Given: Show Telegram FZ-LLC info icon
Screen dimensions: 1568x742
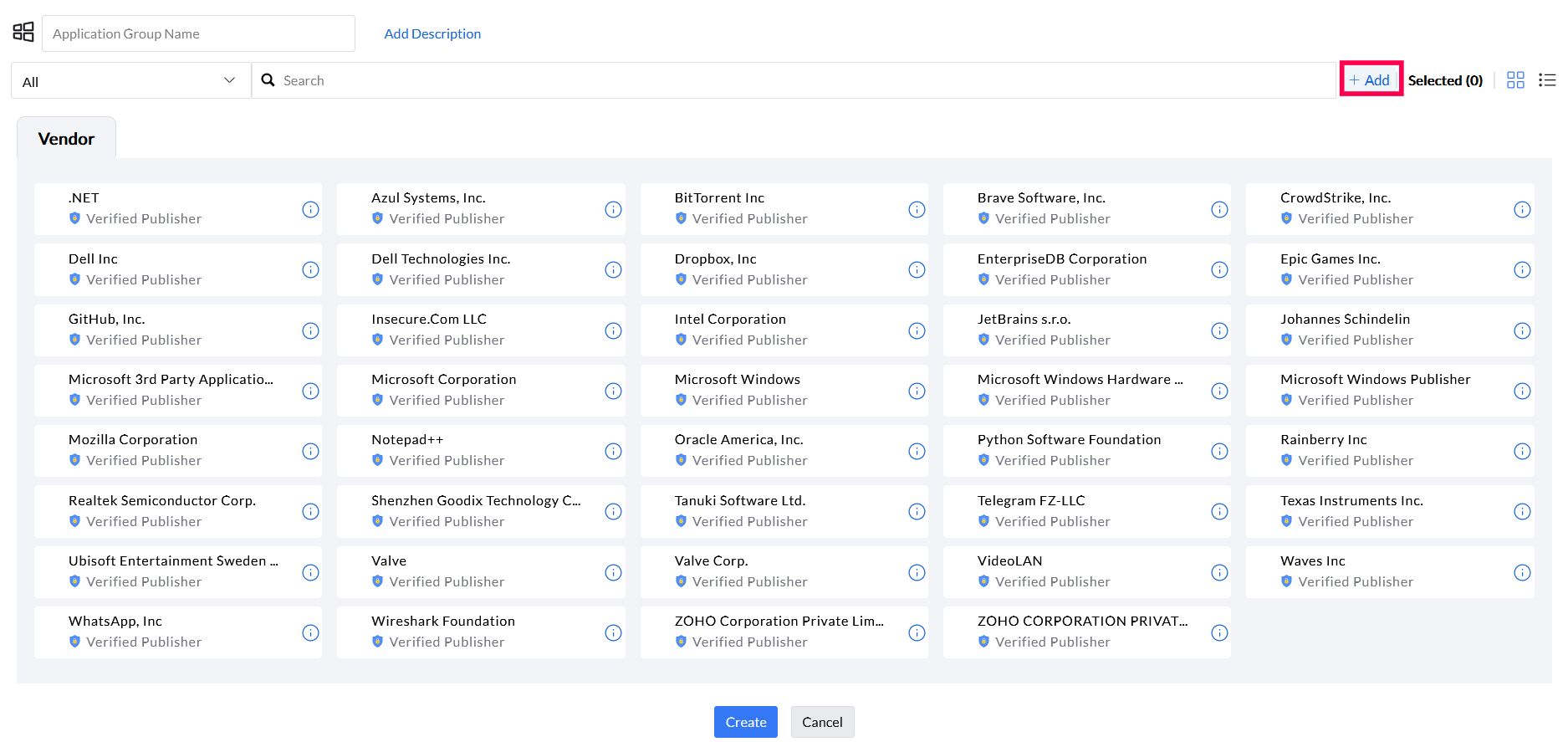Looking at the screenshot, I should pyautogui.click(x=1219, y=511).
